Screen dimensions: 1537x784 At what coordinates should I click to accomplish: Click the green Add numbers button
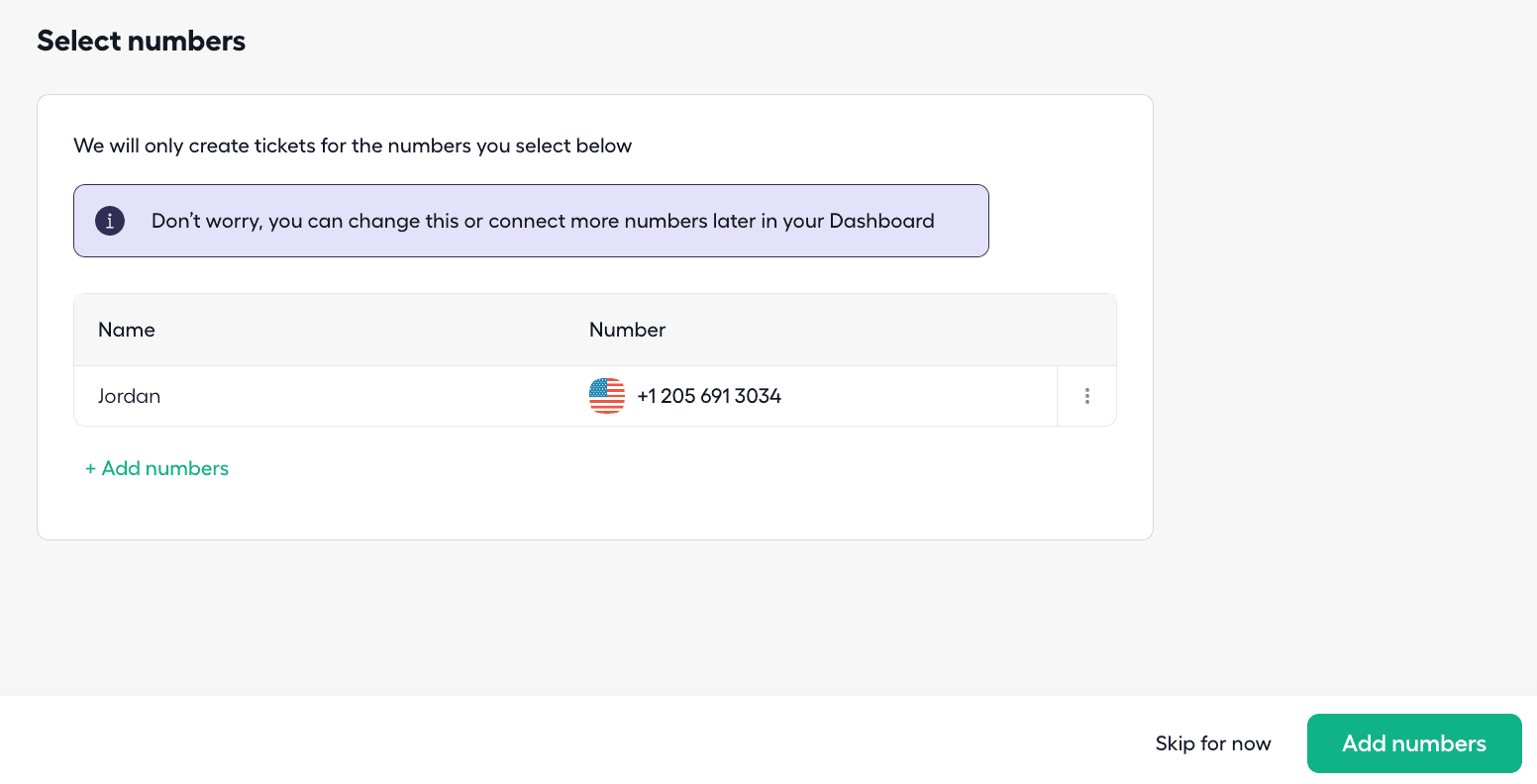[1414, 743]
